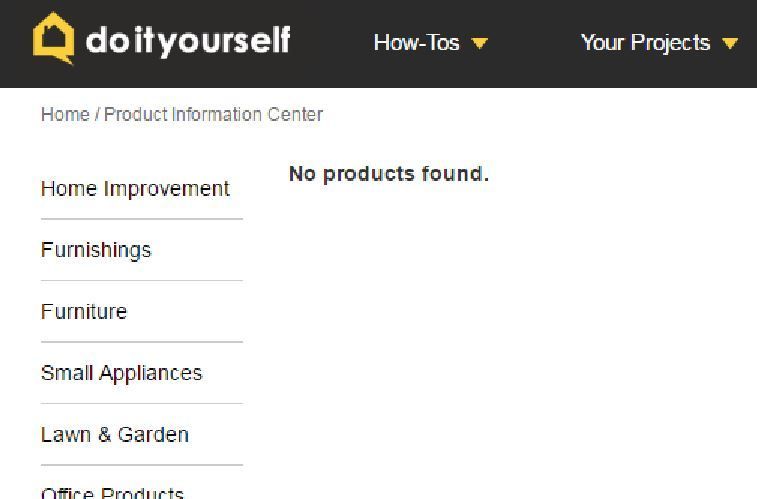The height and width of the screenshot is (499, 757).
Task: Expand the Your Projects yellow dropdown arrow
Action: [730, 43]
